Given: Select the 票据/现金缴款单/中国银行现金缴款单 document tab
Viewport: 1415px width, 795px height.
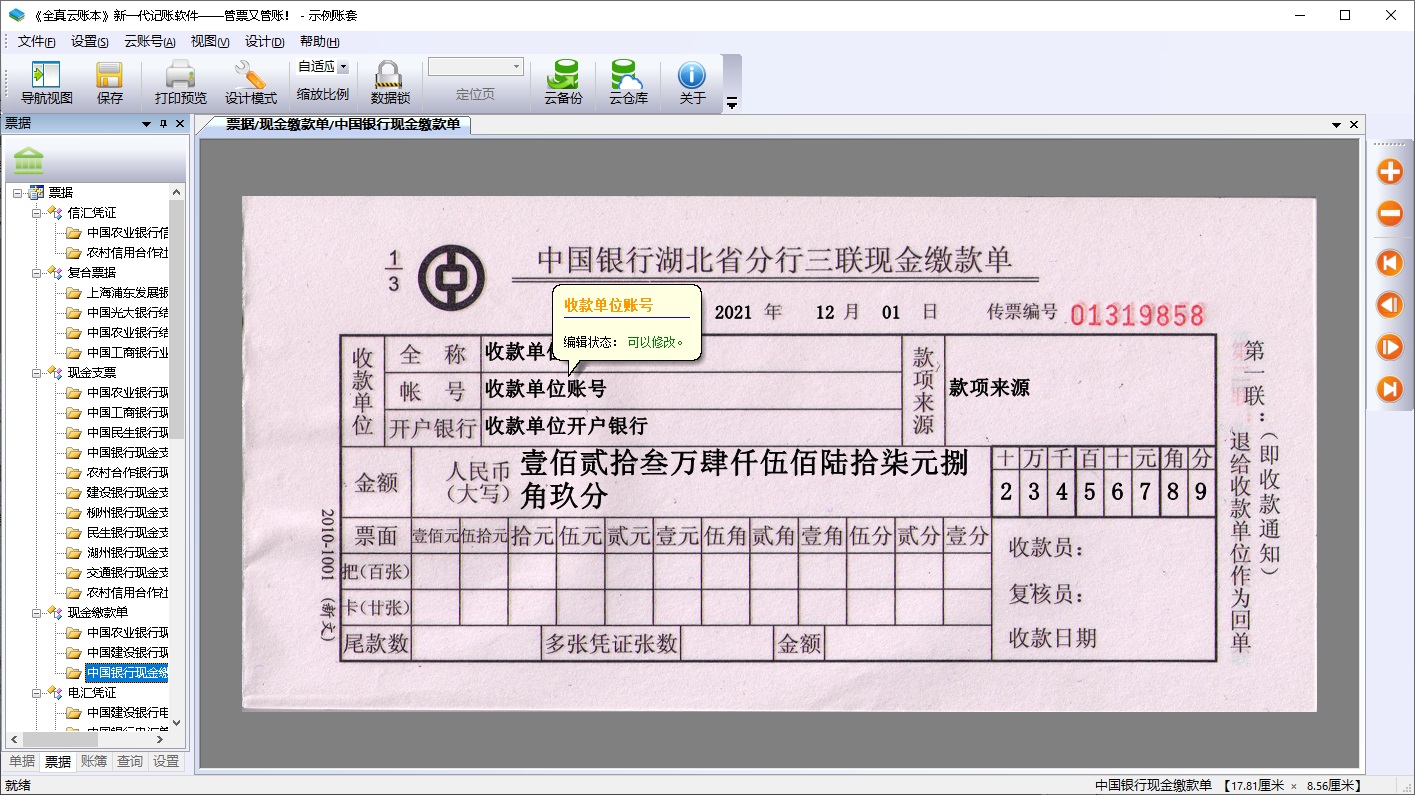Looking at the screenshot, I should point(342,125).
